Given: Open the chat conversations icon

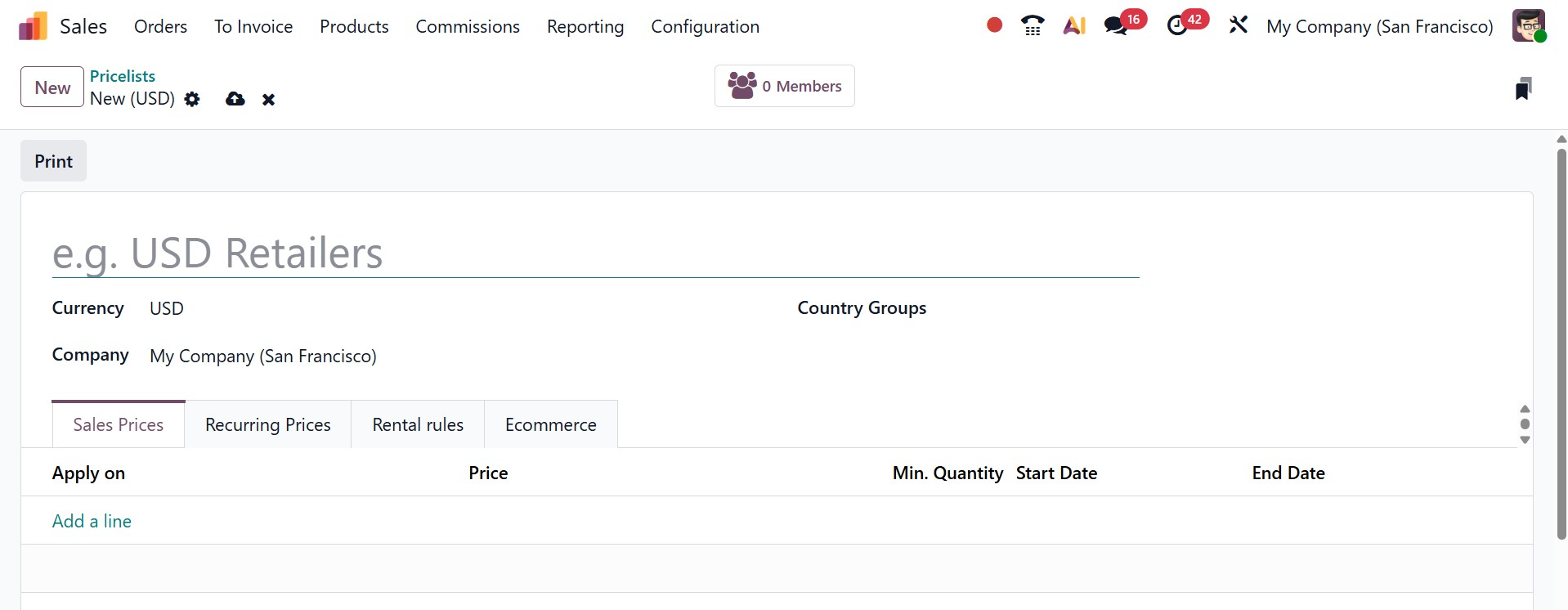Looking at the screenshot, I should 1116,26.
